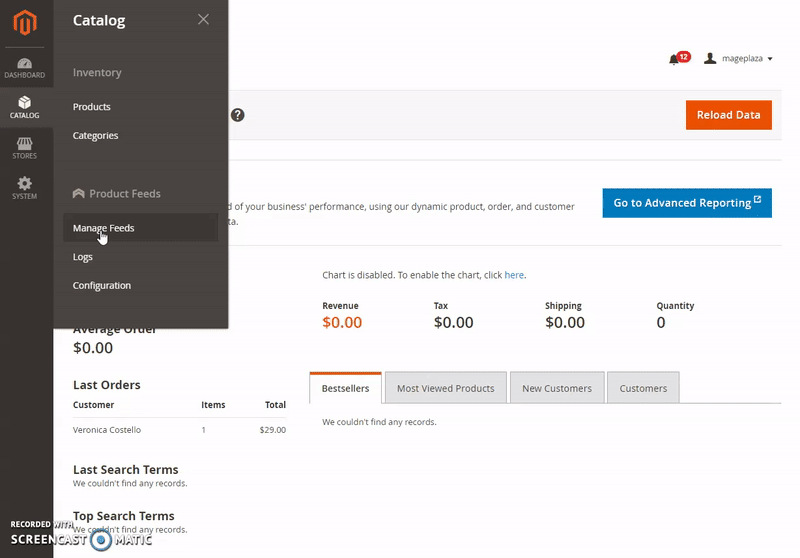Open the notifications bell icon
The width and height of the screenshot is (800, 558).
pyautogui.click(x=675, y=59)
